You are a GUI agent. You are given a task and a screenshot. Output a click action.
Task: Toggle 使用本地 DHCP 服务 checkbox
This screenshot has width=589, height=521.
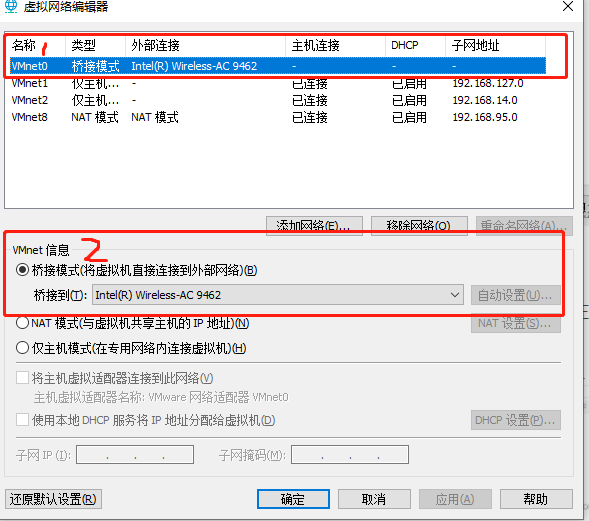click(x=23, y=420)
